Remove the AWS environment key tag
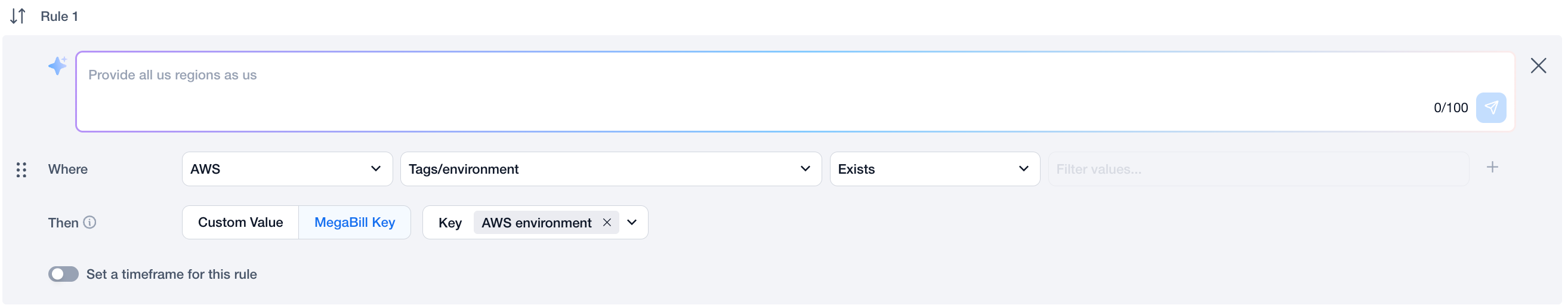The height and width of the screenshot is (308, 1568). click(x=607, y=223)
